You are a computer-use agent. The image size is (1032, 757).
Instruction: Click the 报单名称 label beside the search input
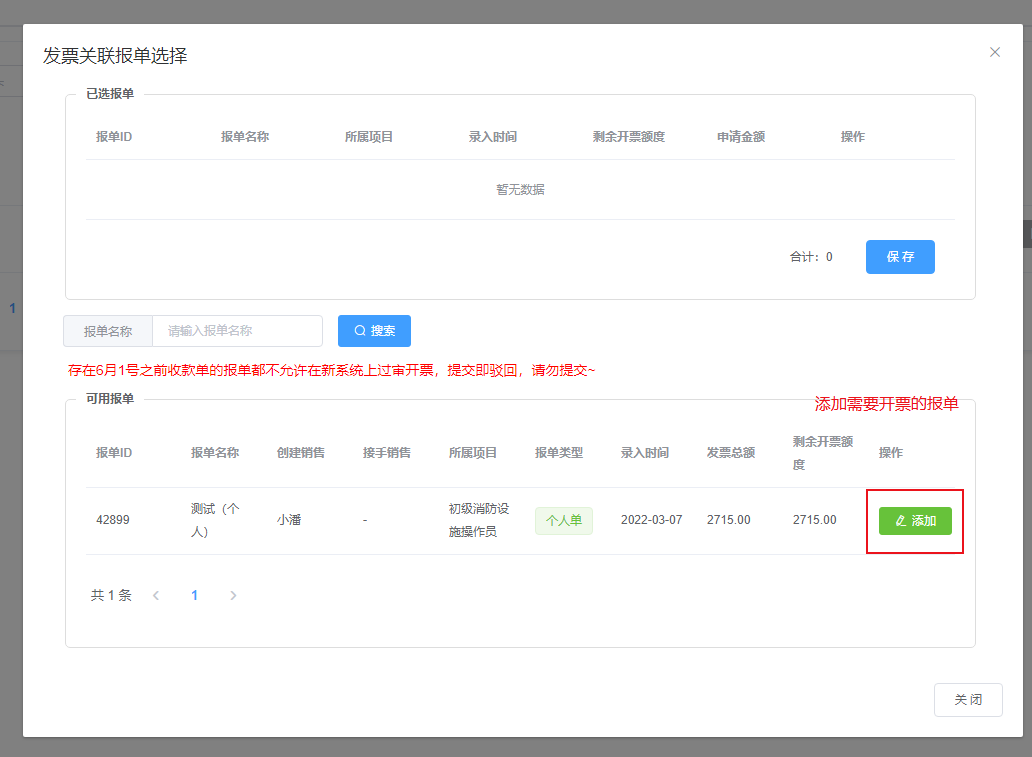tap(108, 331)
